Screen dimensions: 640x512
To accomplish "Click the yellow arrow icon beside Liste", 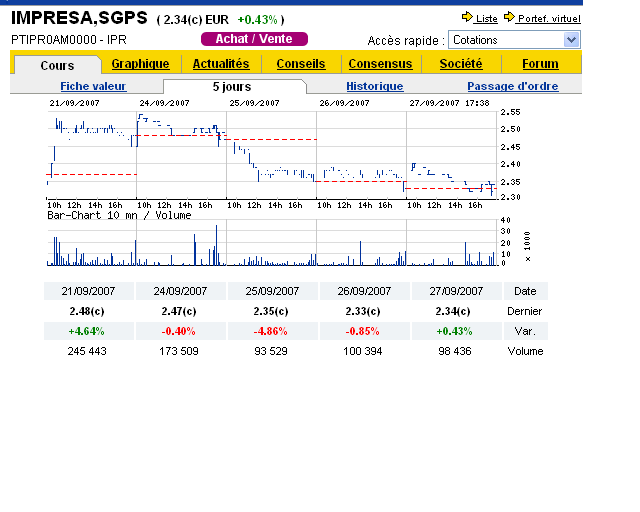I will click(x=467, y=17).
